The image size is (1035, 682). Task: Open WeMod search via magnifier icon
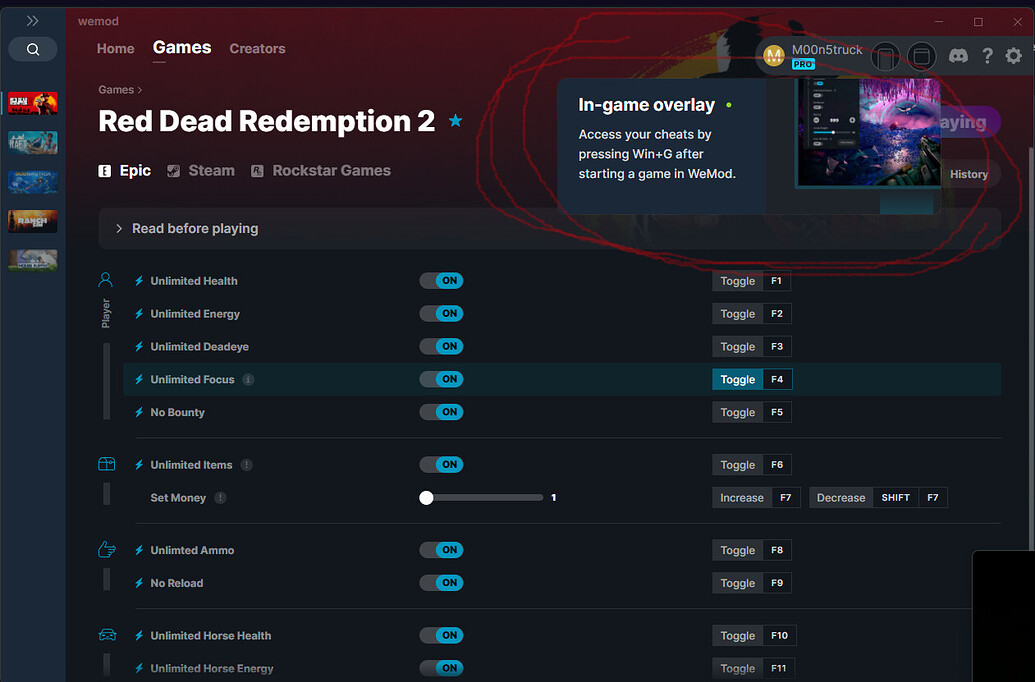[32, 48]
